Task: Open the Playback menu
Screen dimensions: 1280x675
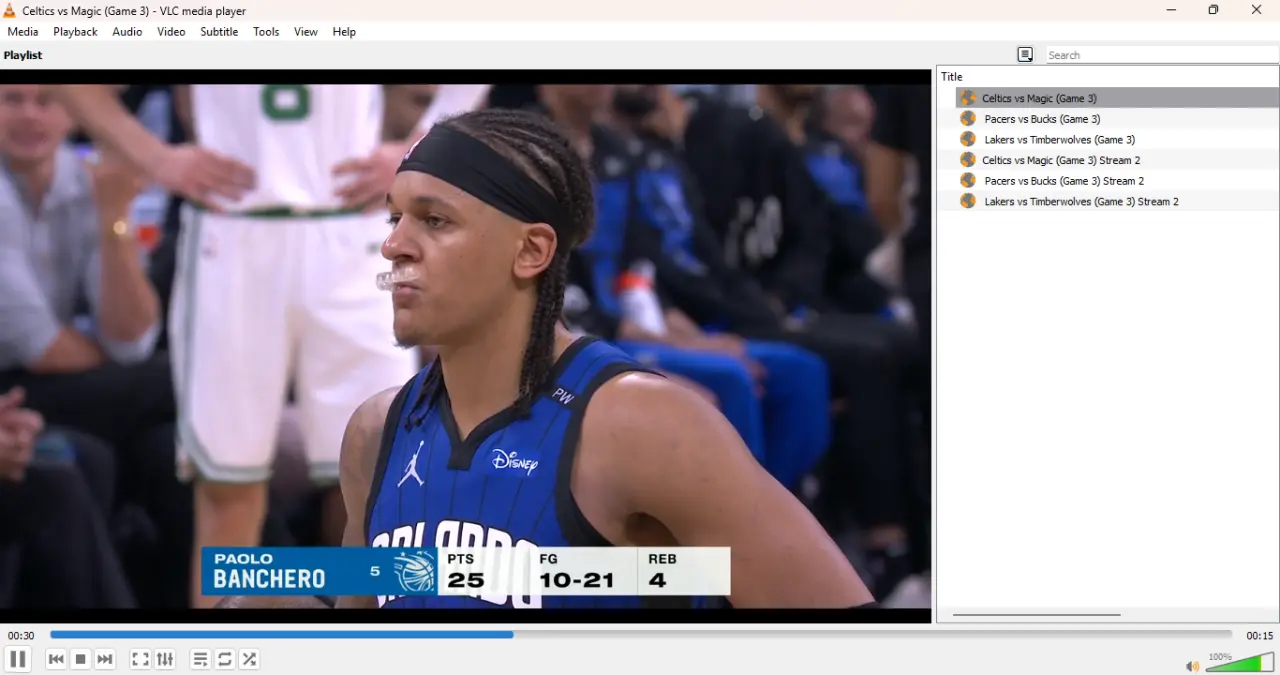Action: [75, 32]
